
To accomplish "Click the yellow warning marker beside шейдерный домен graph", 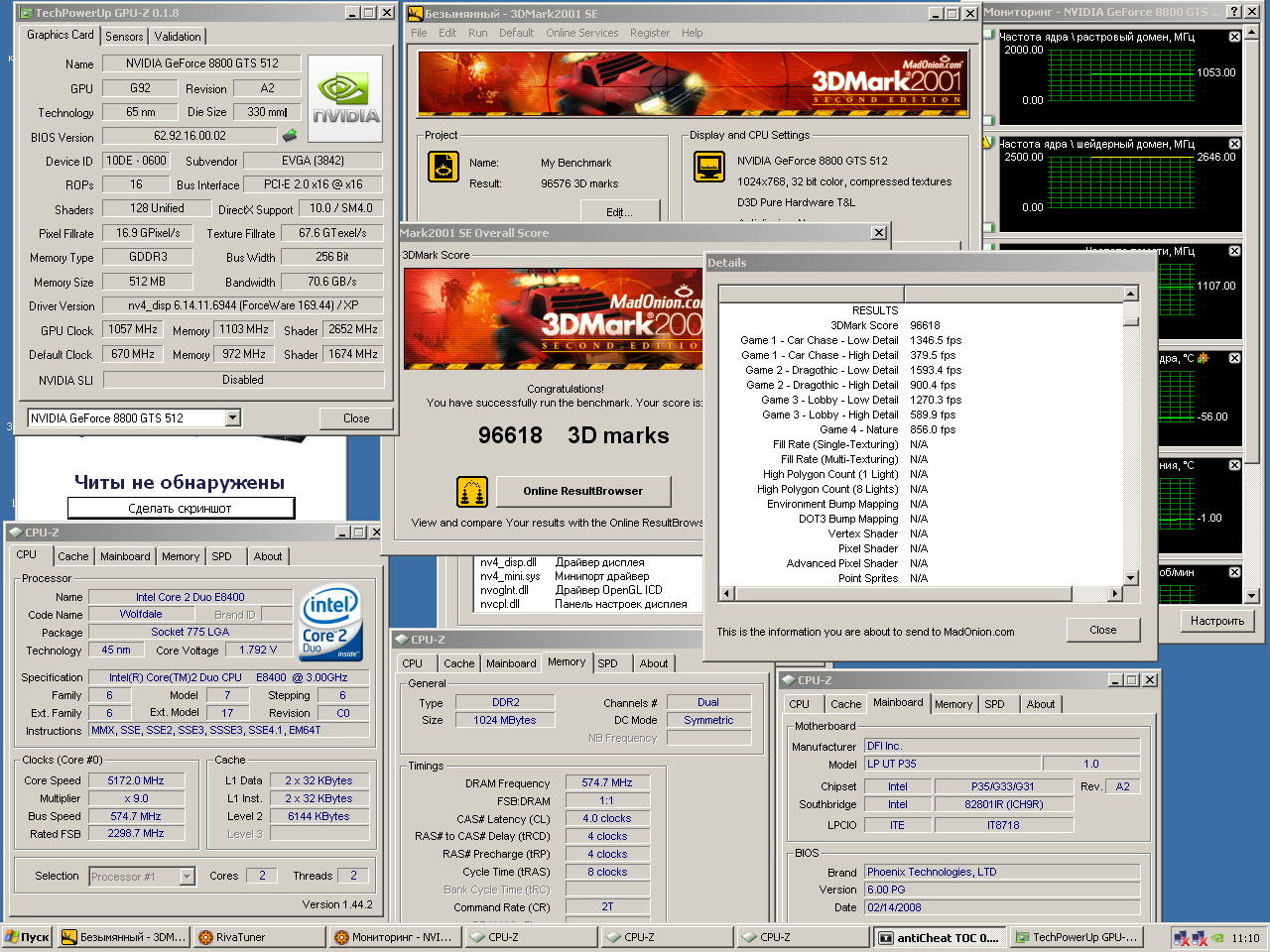I will 988,144.
